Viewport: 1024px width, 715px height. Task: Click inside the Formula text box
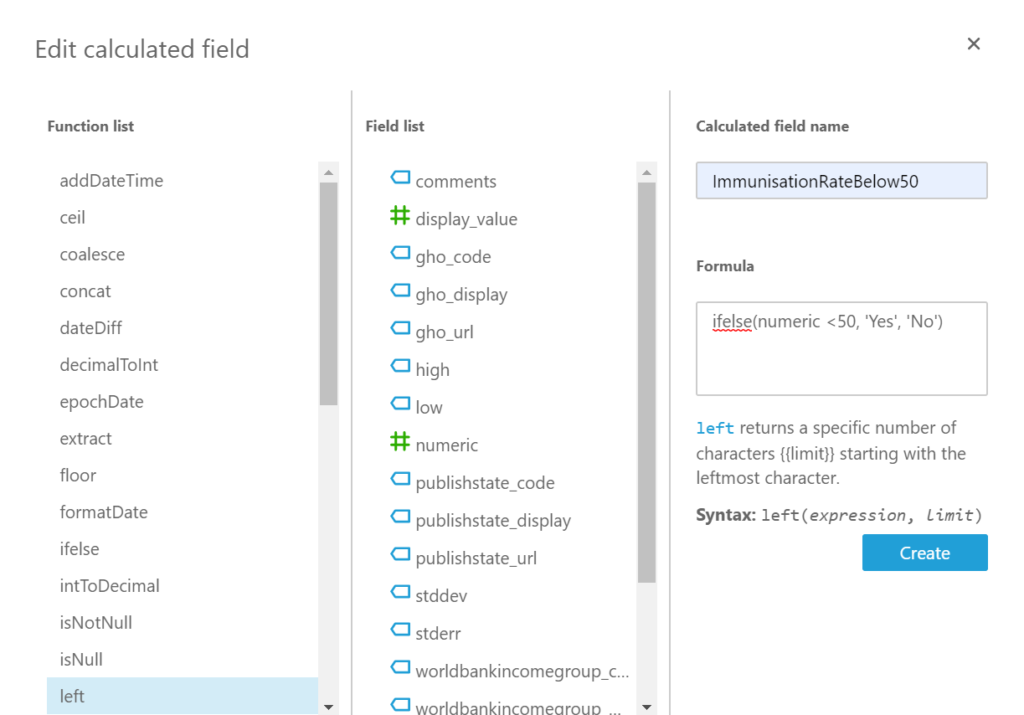pyautogui.click(x=842, y=349)
